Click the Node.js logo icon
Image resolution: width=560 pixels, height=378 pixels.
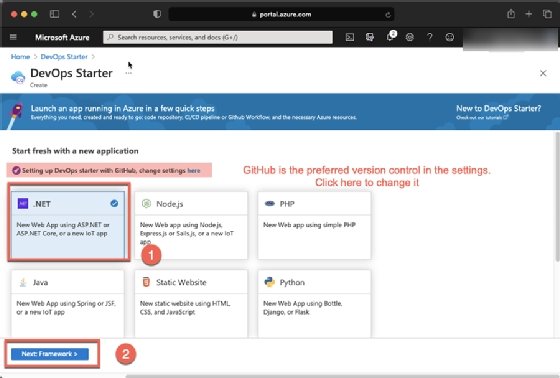pos(146,204)
